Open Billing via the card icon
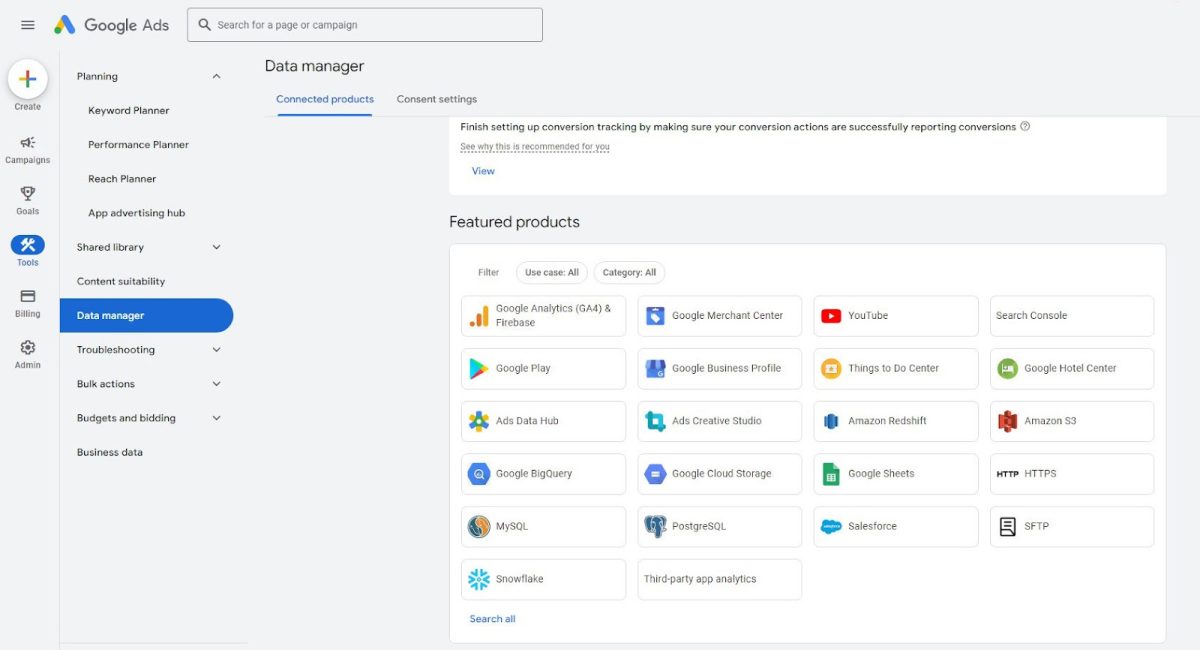 [x=28, y=296]
